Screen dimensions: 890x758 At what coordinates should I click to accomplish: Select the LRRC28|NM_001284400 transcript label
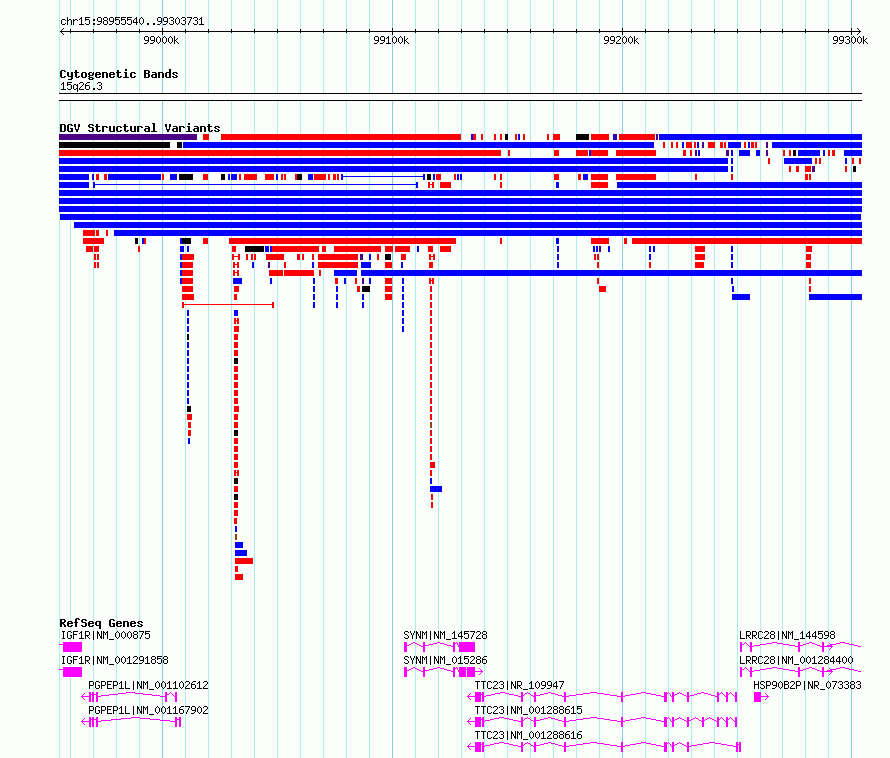tap(796, 660)
